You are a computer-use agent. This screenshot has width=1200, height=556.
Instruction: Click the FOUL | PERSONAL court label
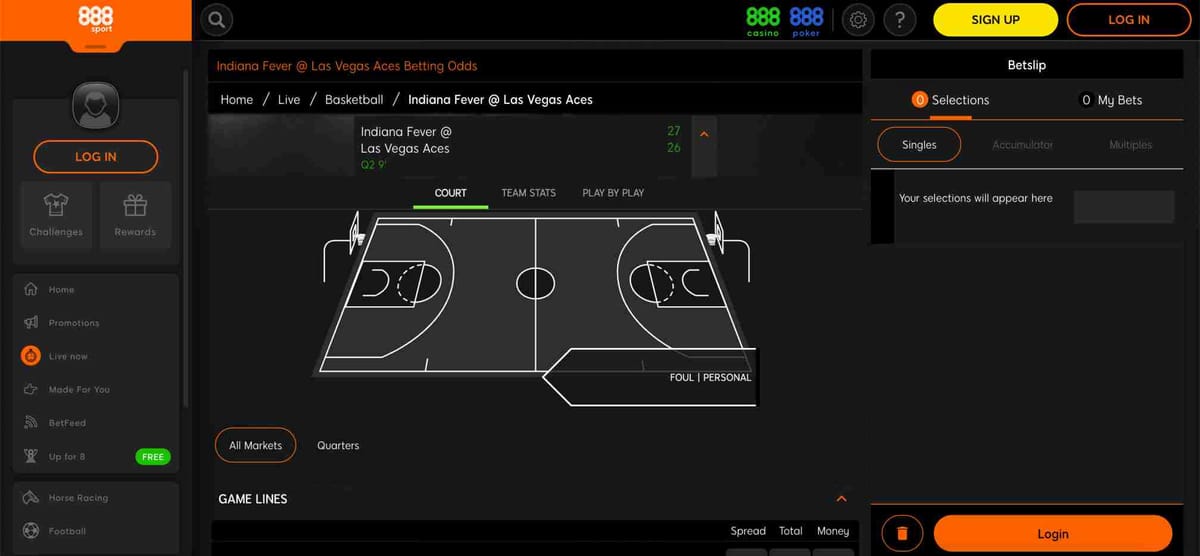point(710,378)
